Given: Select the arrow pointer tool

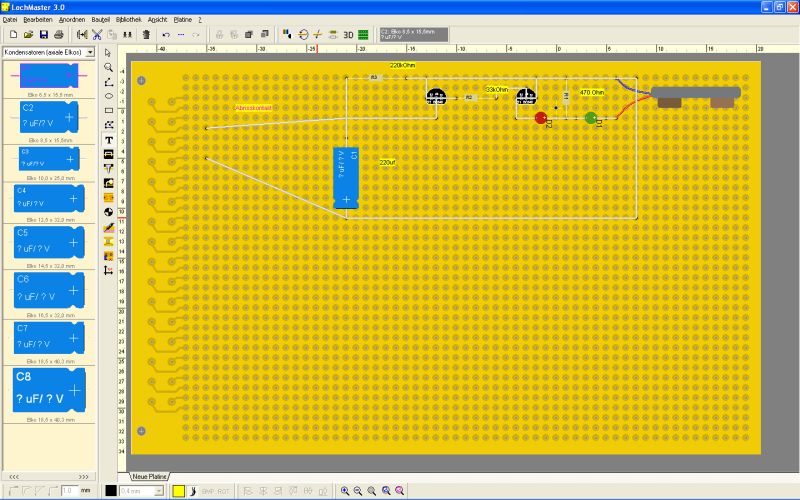Looking at the screenshot, I should [x=108, y=52].
